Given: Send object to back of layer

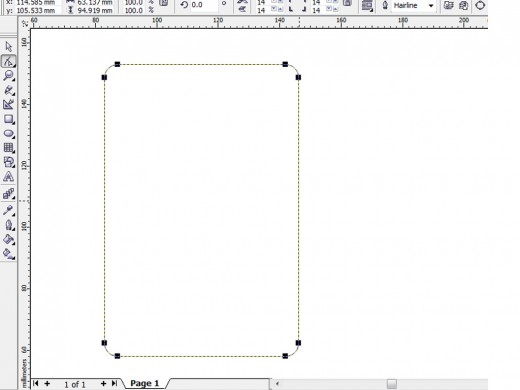Looking at the screenshot, I should coord(464,5).
